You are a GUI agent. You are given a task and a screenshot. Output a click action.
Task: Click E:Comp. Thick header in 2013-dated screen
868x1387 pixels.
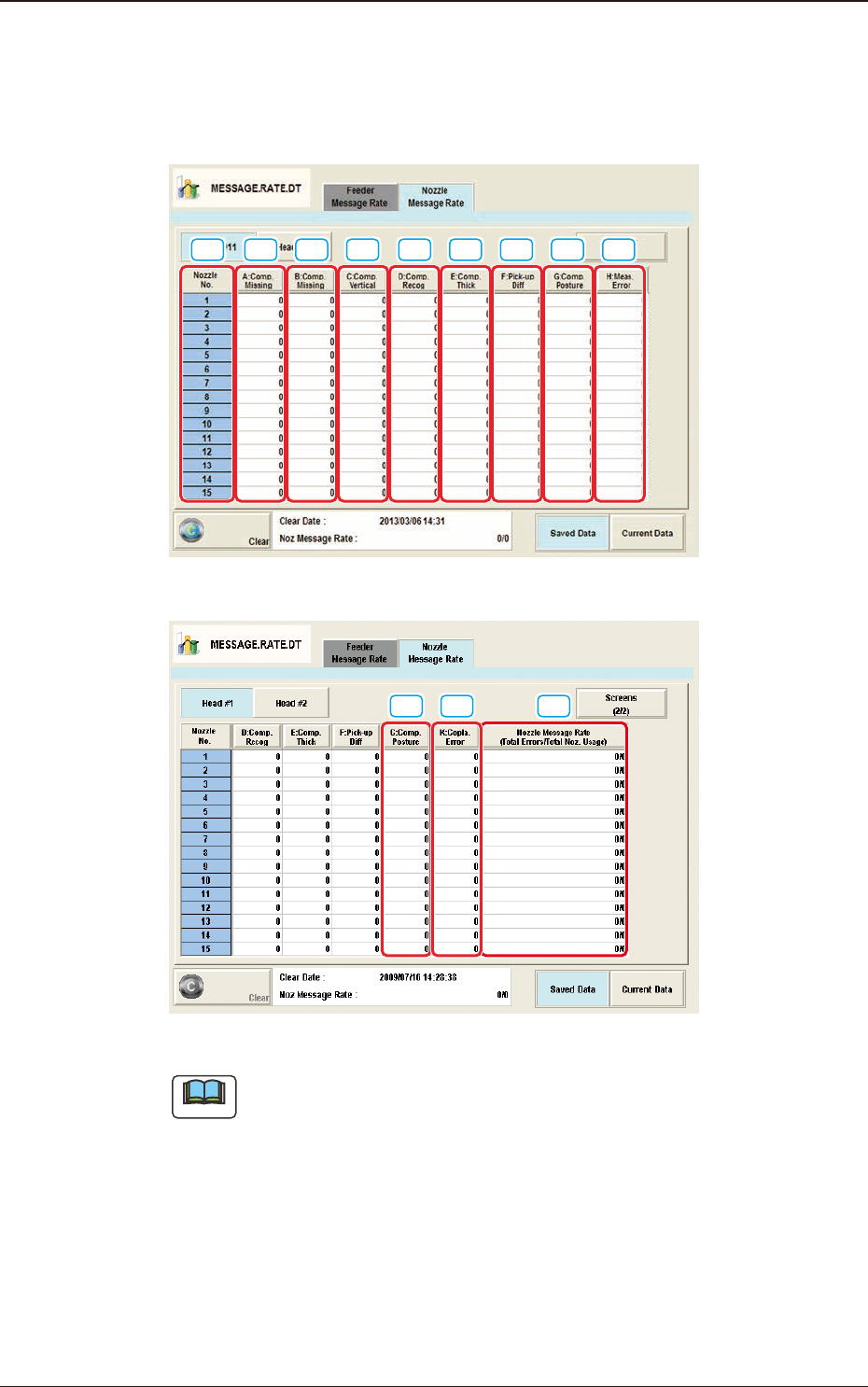coord(466,281)
